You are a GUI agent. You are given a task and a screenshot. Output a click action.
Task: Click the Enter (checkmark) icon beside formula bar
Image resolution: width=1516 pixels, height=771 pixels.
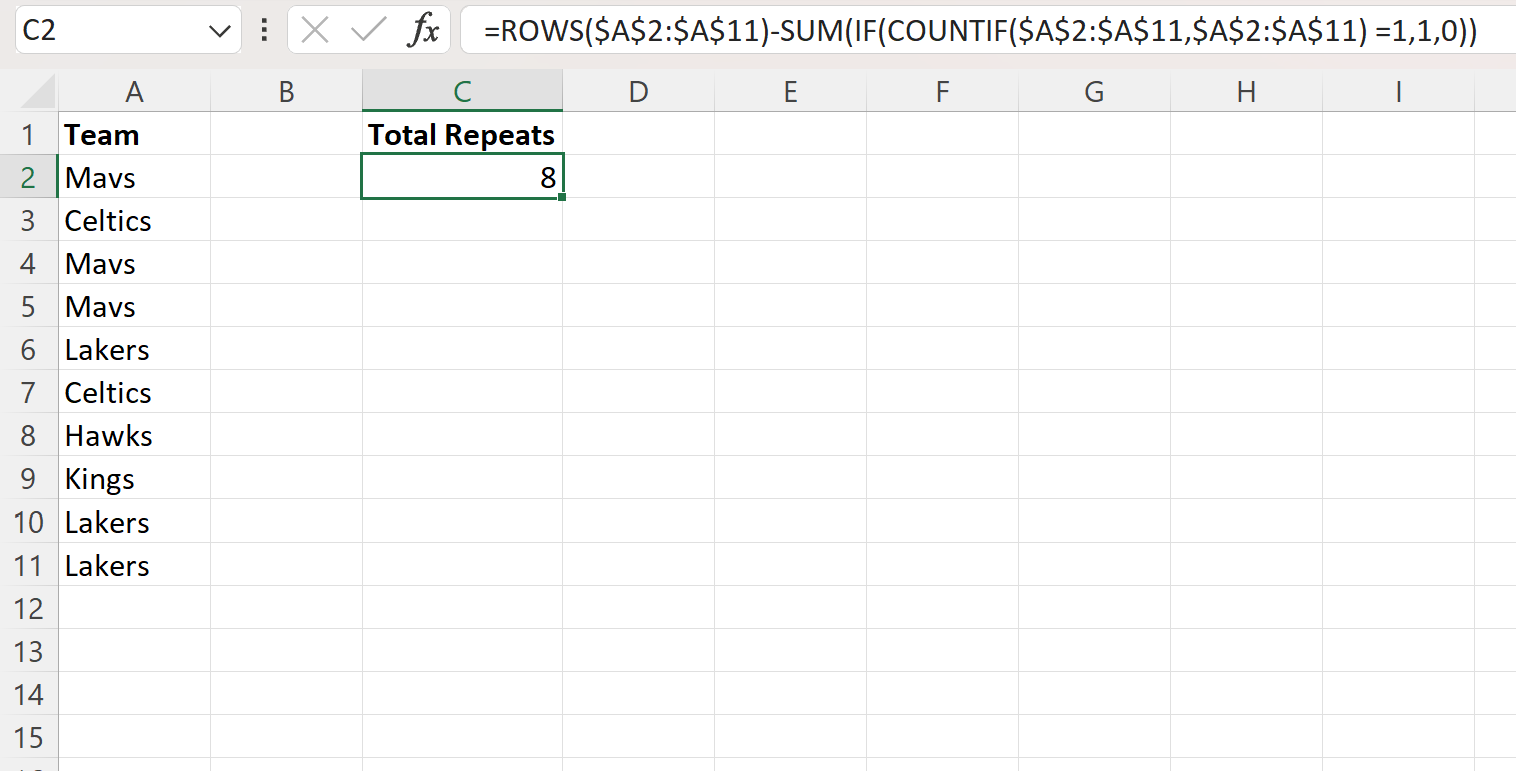(x=367, y=30)
